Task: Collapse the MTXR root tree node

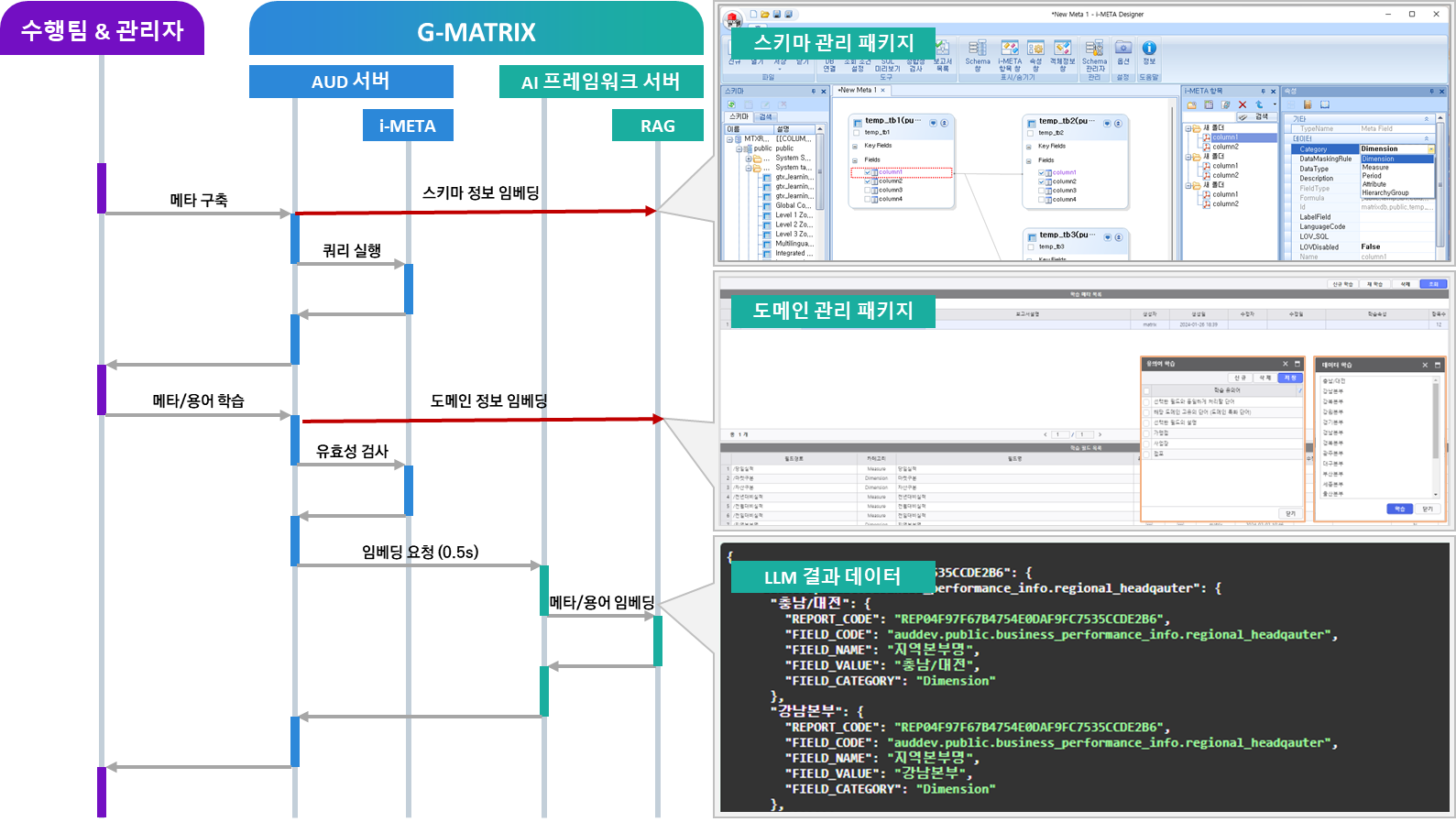Action: click(x=729, y=139)
